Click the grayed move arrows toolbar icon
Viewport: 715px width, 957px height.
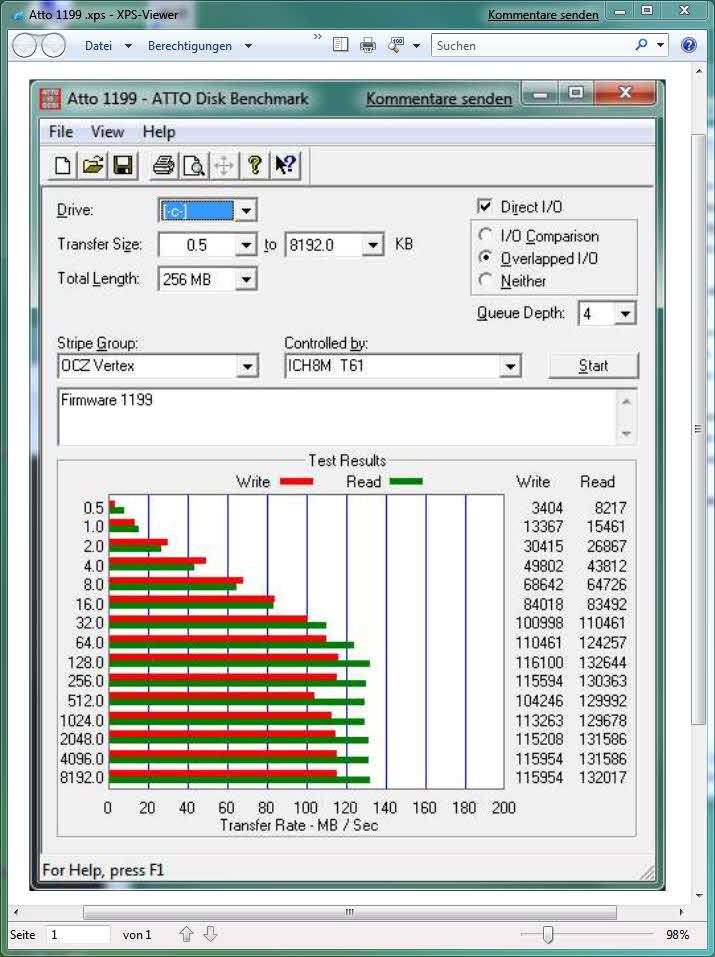(224, 165)
